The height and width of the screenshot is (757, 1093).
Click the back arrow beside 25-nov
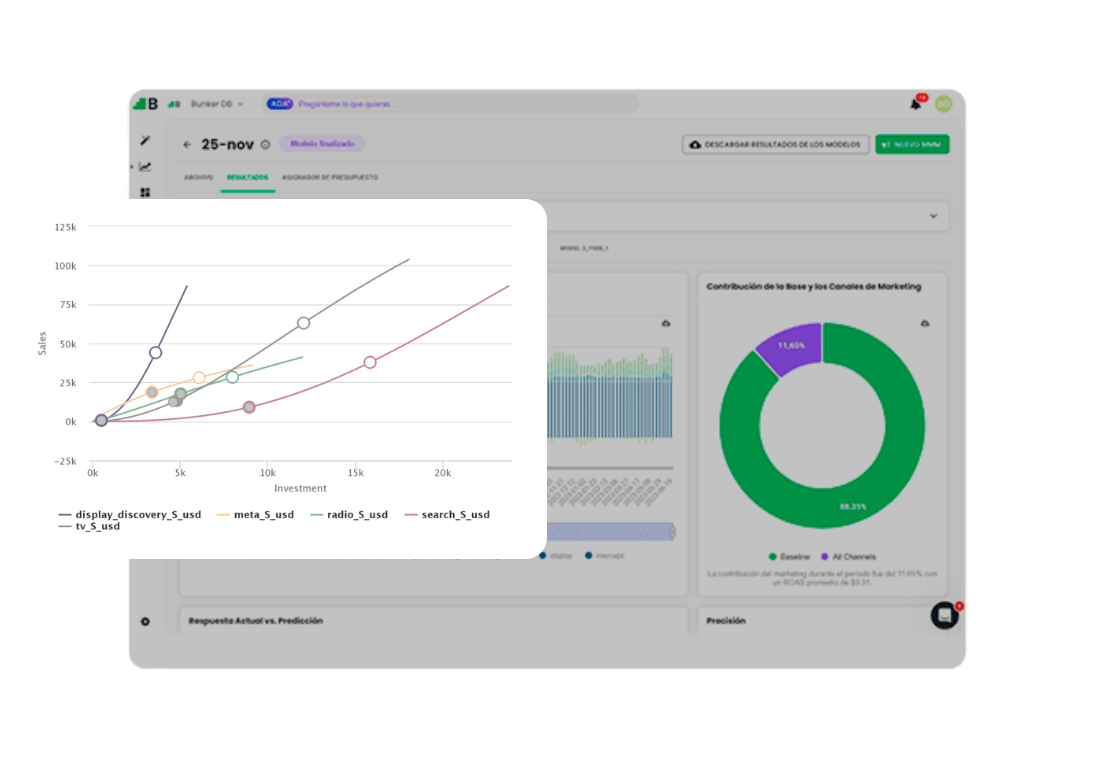[x=187, y=145]
